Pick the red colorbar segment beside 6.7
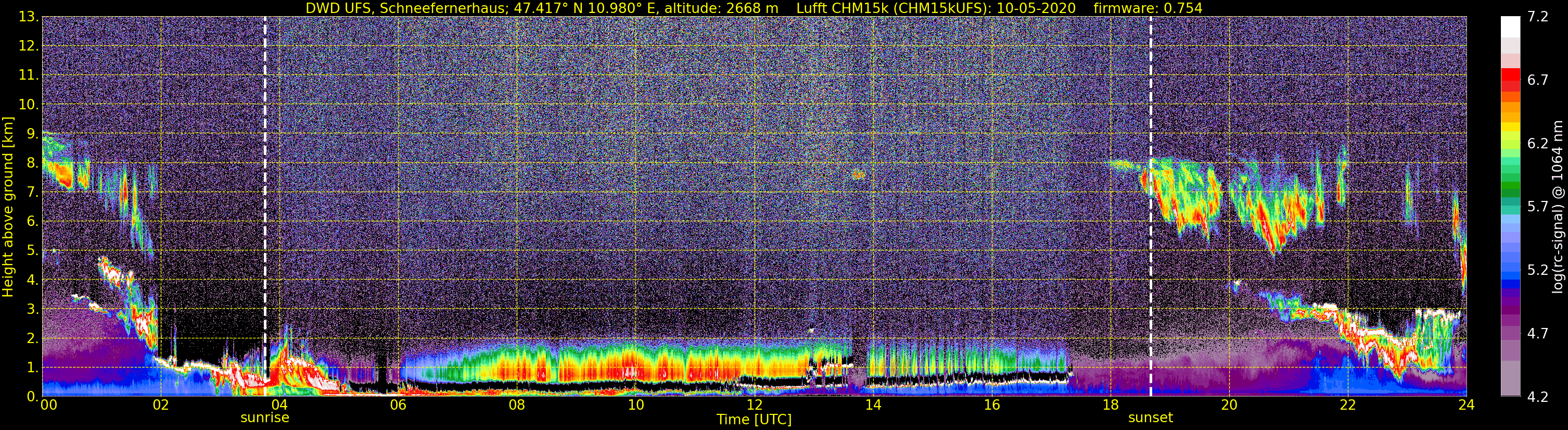This screenshot has height=430, width=1568. pos(1510,74)
